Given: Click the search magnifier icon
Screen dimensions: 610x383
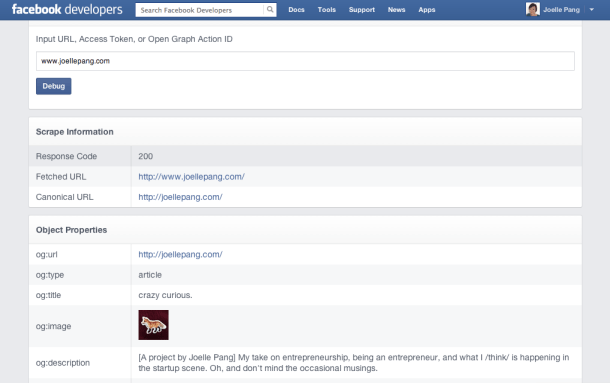Looking at the screenshot, I should pyautogui.click(x=270, y=10).
